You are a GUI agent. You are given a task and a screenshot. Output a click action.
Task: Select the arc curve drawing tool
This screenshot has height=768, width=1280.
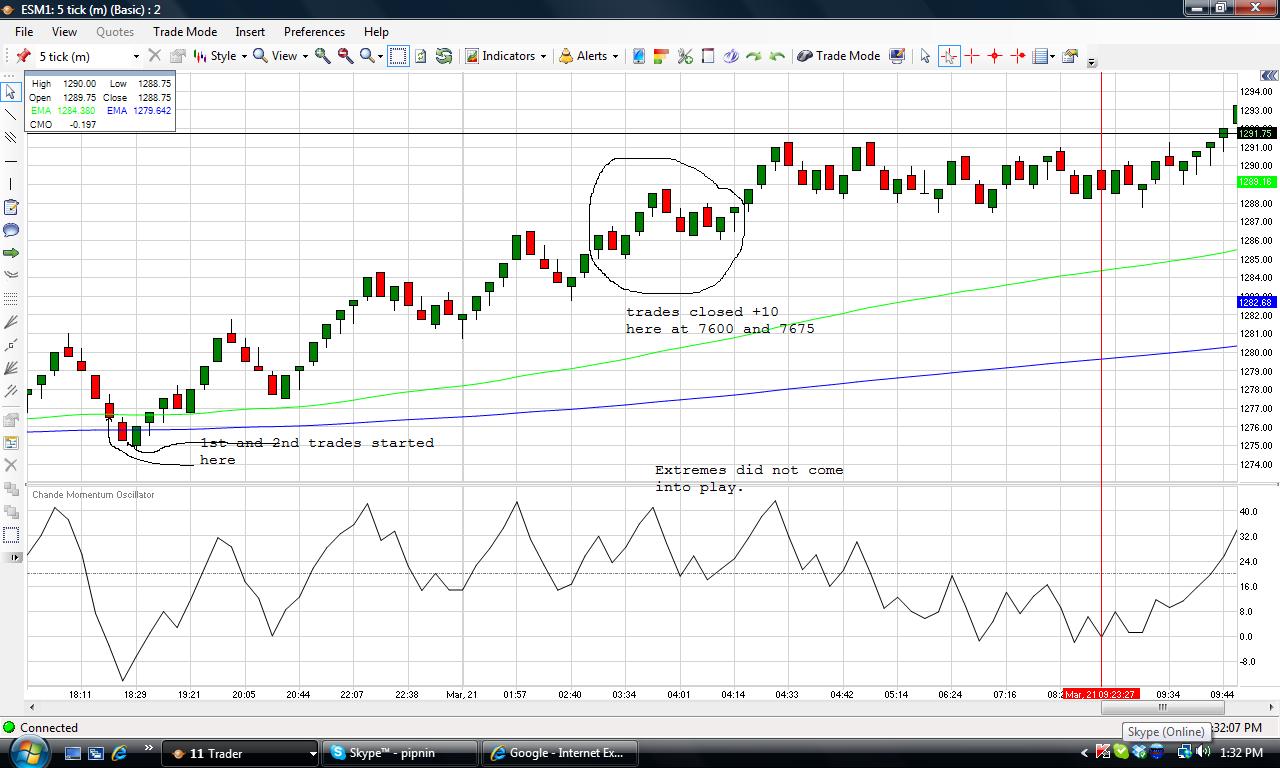coord(11,273)
